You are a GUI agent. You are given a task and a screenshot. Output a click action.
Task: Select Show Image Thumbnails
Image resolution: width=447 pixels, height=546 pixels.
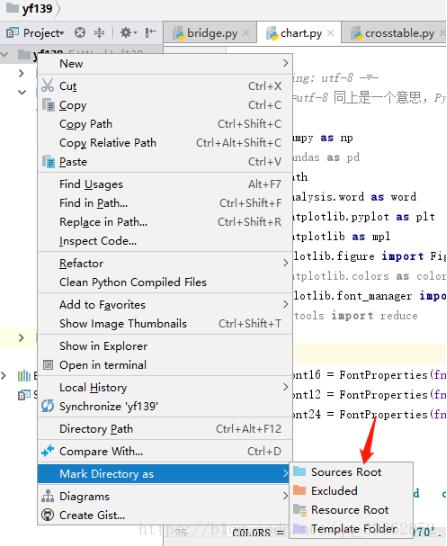tap(165, 323)
